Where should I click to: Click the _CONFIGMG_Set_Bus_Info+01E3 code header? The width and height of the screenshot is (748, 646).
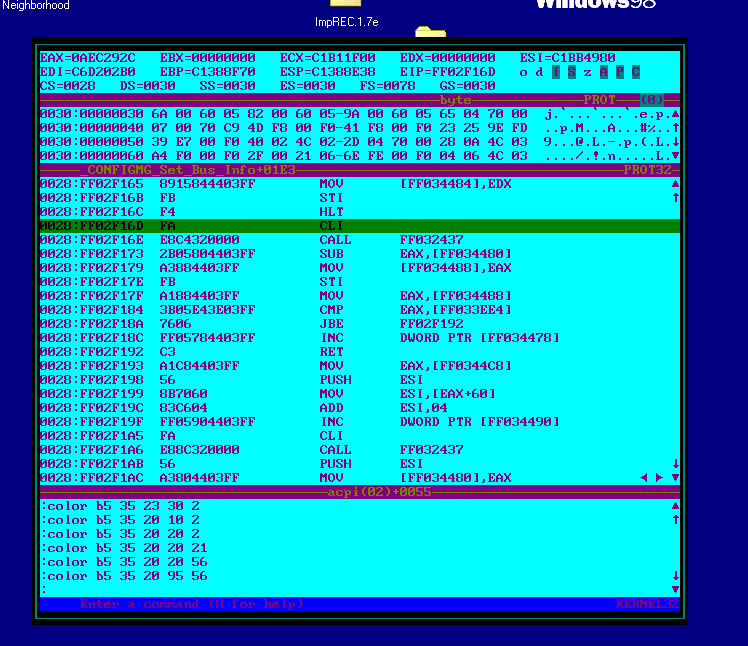pyautogui.click(x=187, y=170)
